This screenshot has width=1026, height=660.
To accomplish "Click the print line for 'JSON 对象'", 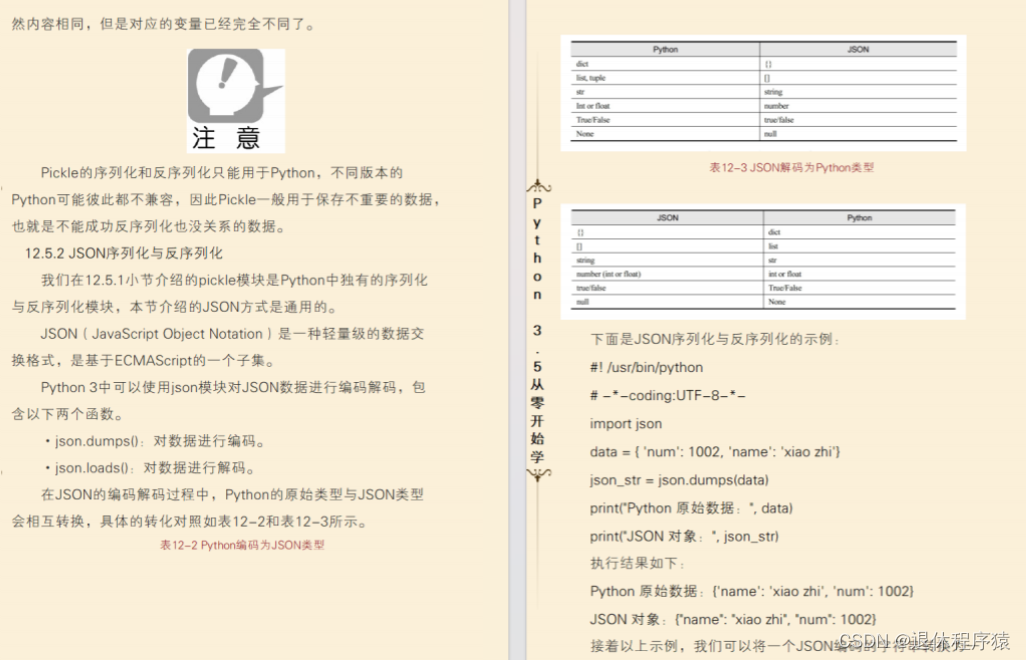I will (684, 536).
